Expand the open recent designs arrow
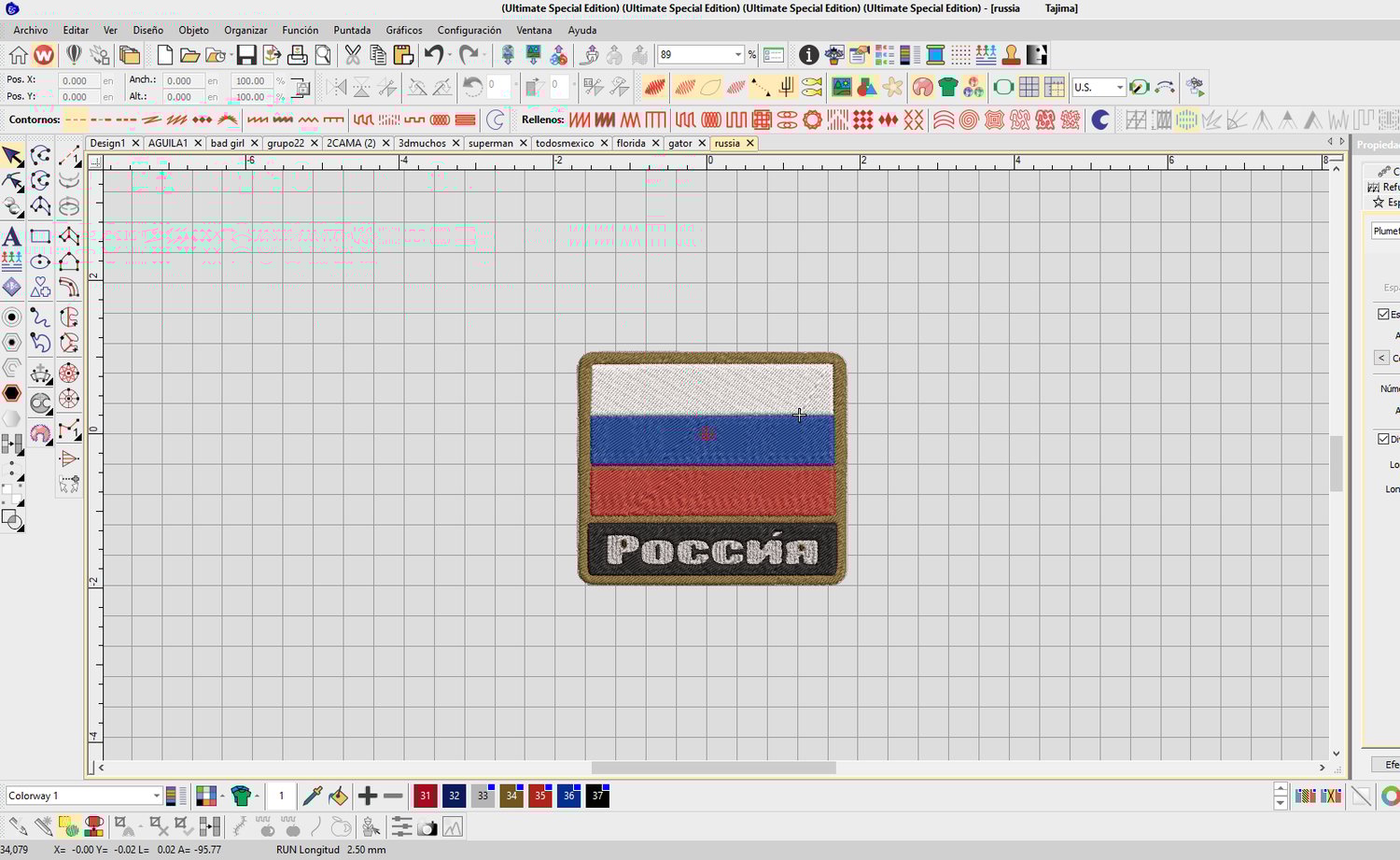The height and width of the screenshot is (860, 1400). click(230, 55)
